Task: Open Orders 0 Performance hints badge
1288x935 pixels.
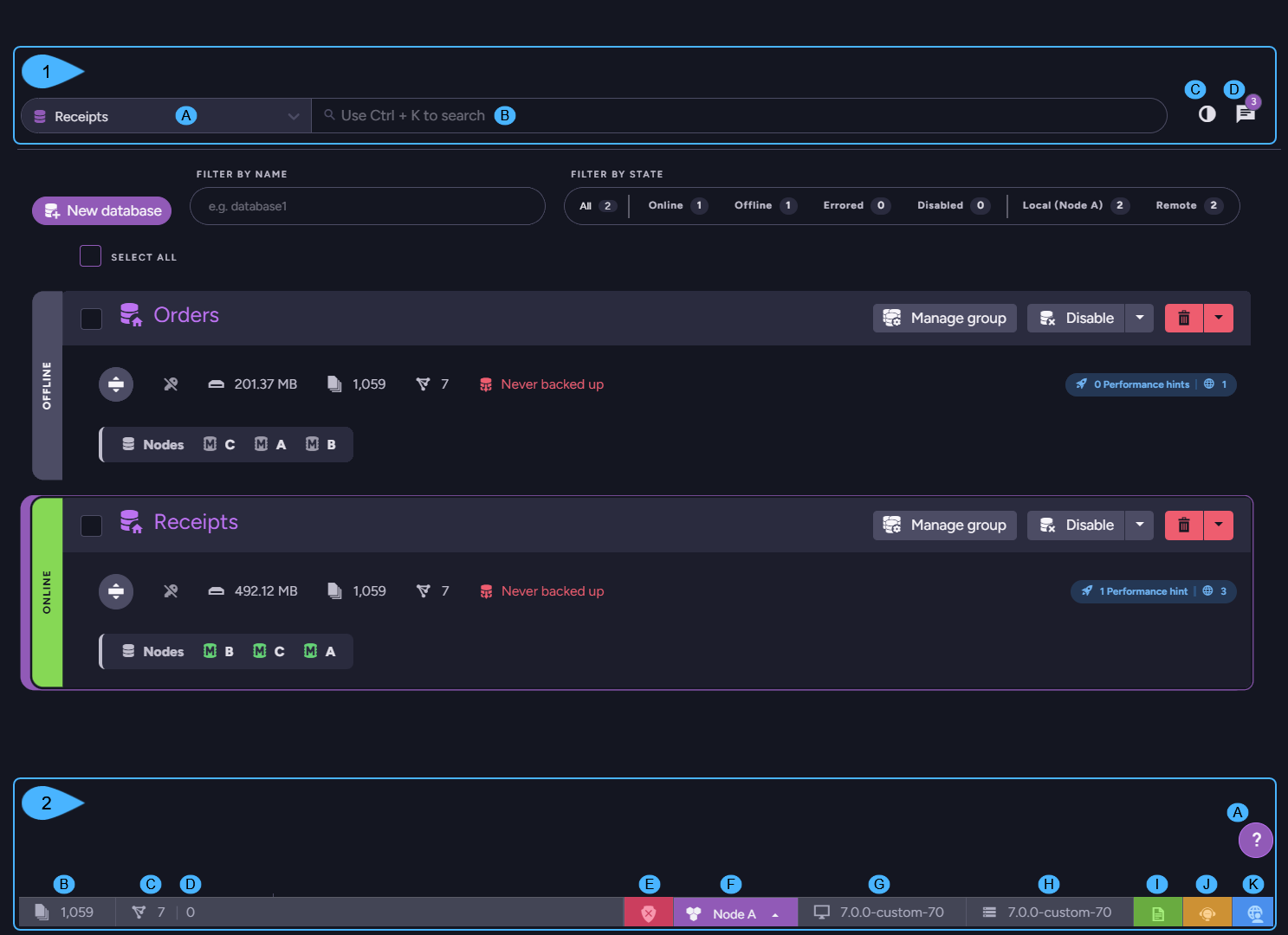Action: coord(1150,384)
